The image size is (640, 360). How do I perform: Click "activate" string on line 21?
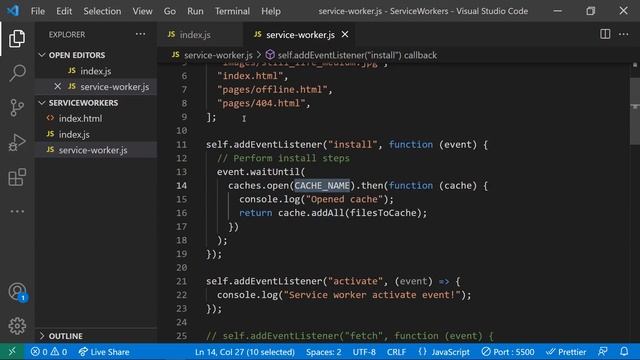[356, 281]
